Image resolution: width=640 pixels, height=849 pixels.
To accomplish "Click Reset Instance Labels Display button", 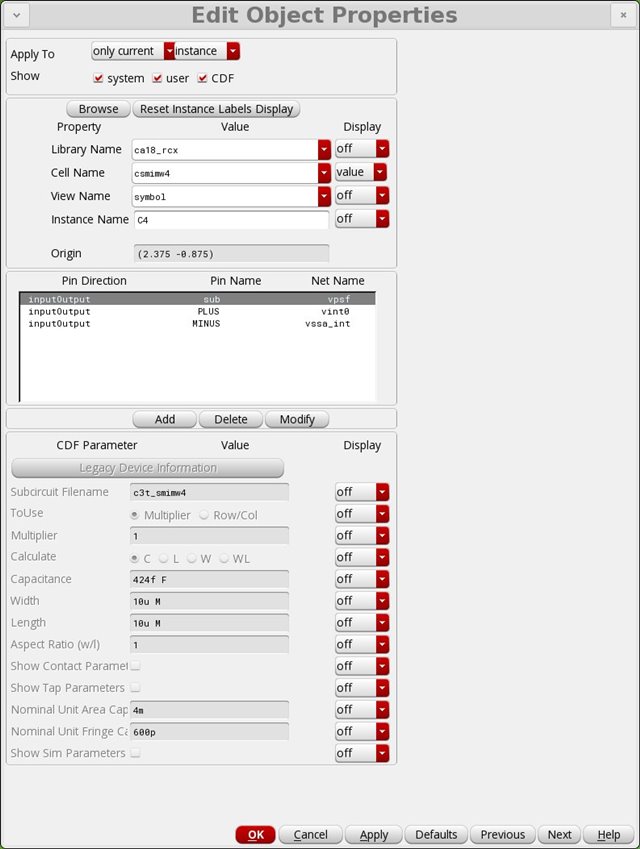I will click(x=216, y=109).
